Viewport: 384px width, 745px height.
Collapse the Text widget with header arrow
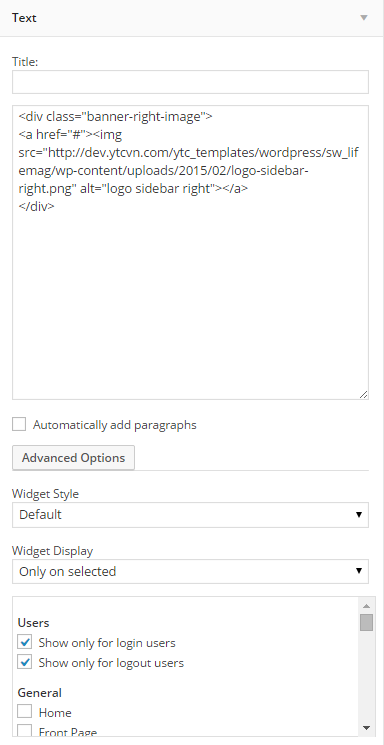coord(364,18)
